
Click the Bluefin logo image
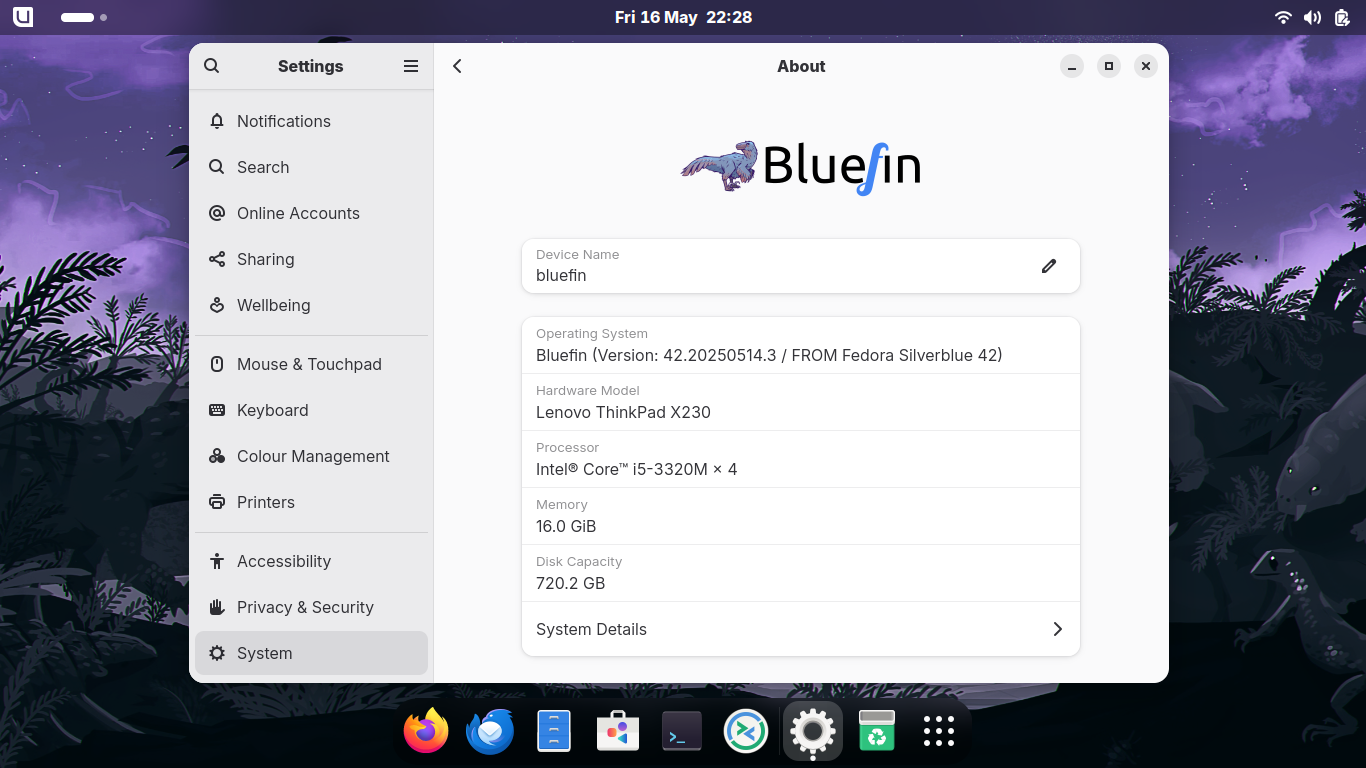coord(800,167)
